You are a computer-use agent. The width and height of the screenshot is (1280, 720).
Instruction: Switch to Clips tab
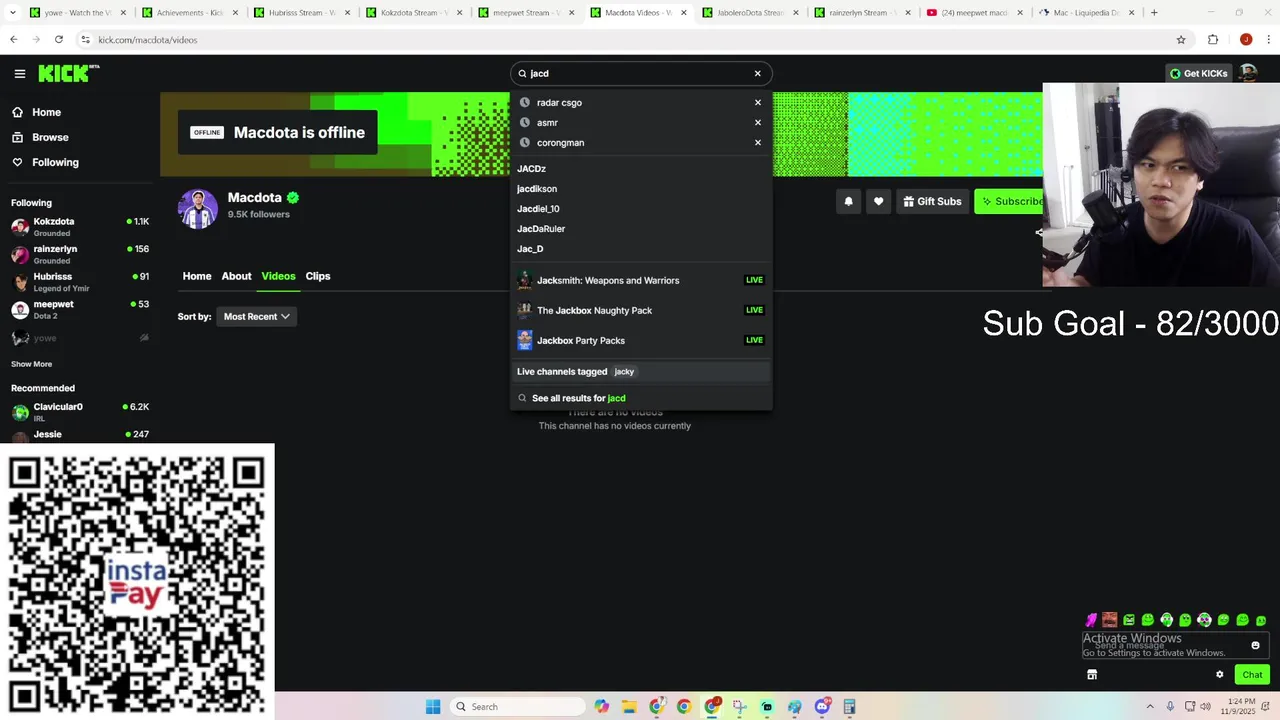[318, 276]
